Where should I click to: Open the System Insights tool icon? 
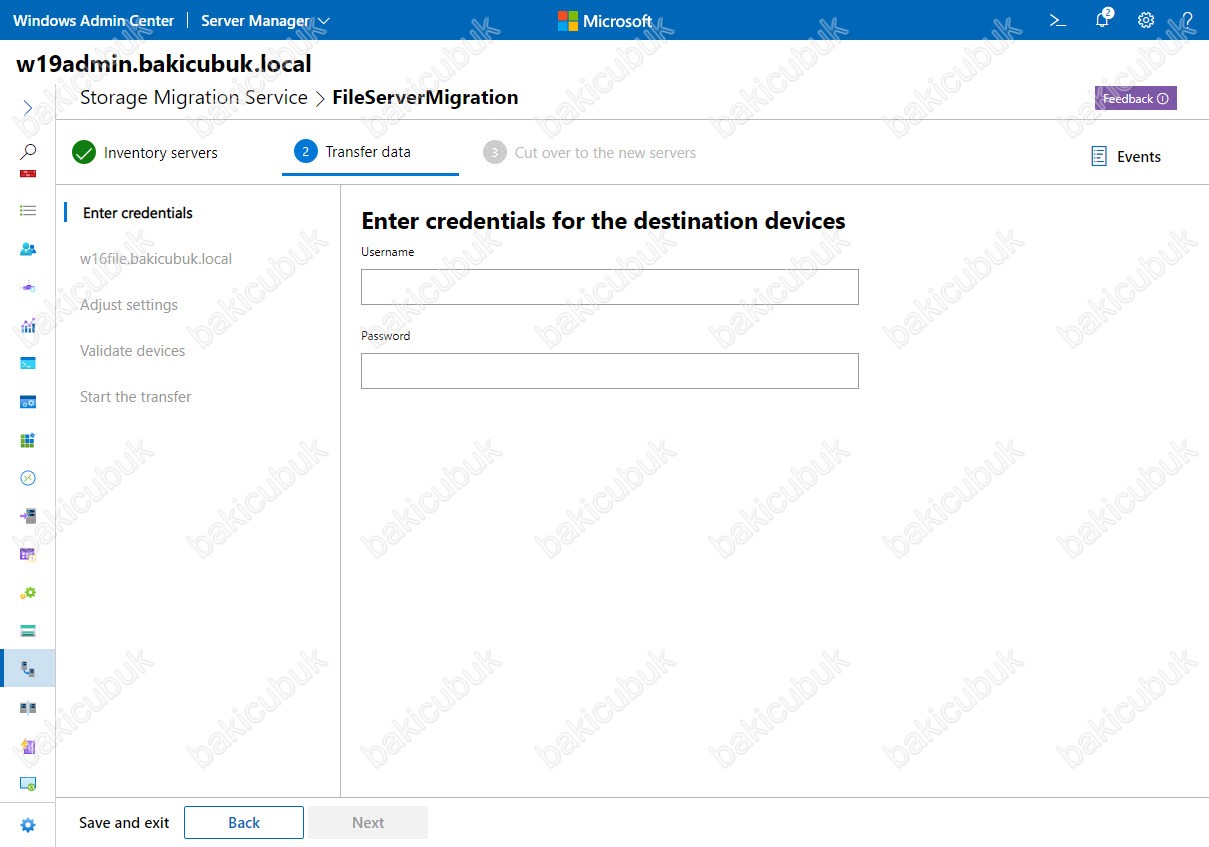click(x=28, y=746)
